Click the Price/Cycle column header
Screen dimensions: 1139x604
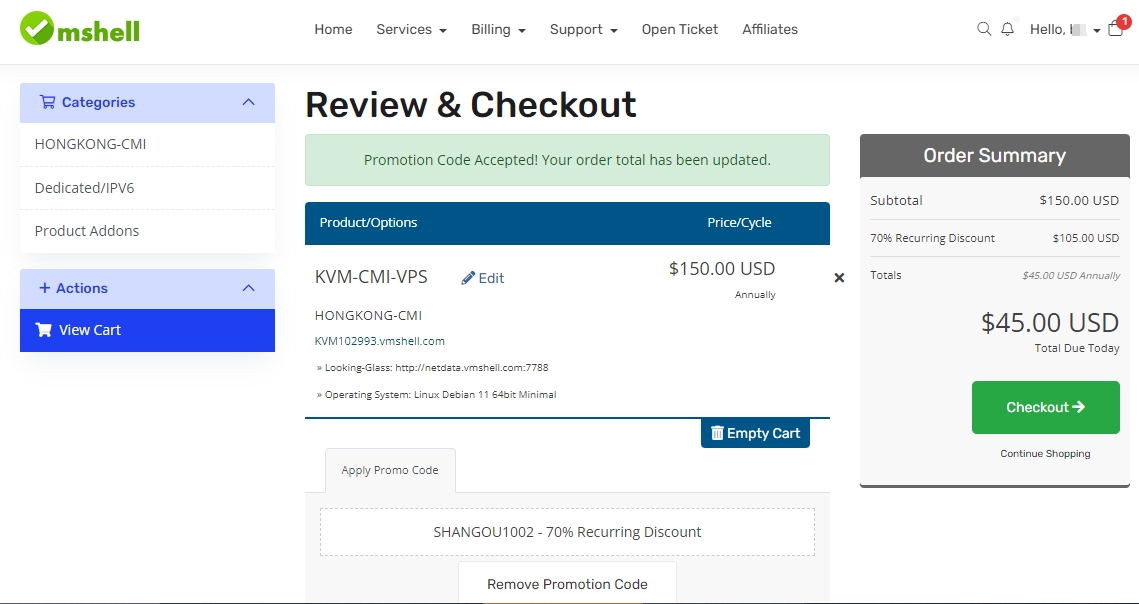click(x=739, y=222)
